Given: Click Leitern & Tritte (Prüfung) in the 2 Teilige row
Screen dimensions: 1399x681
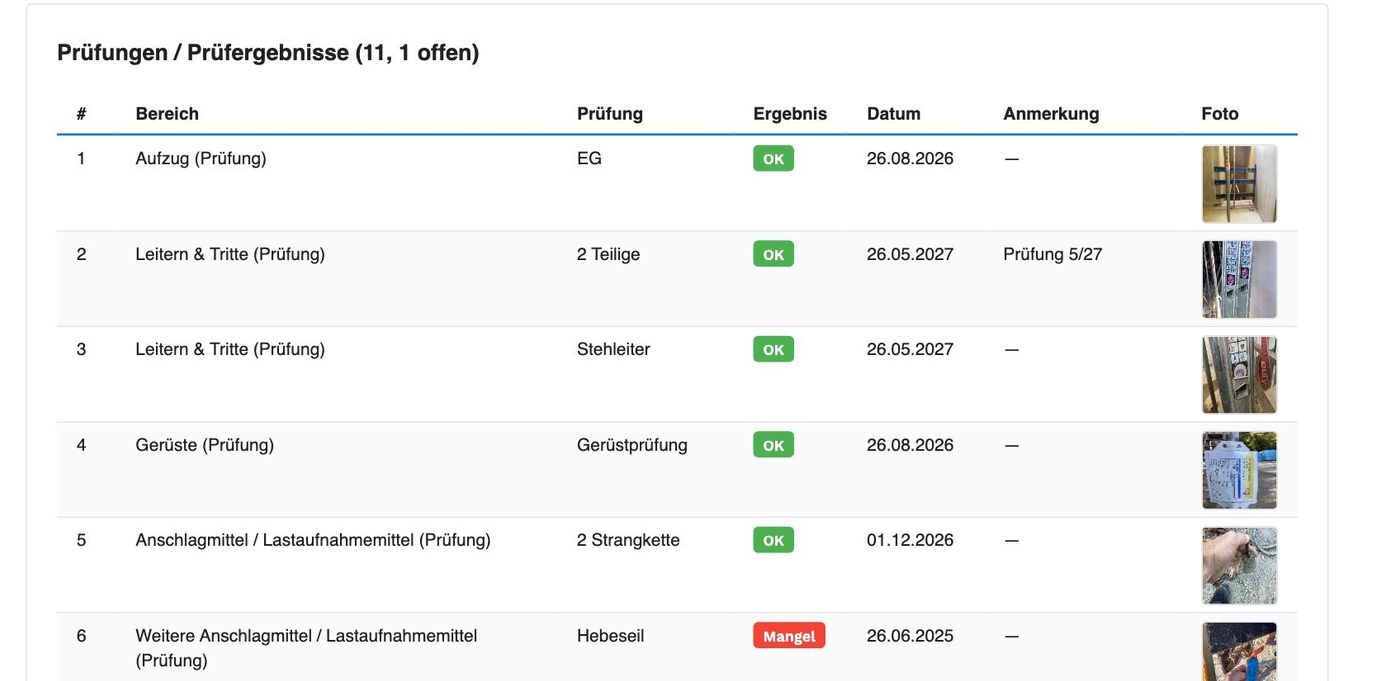Looking at the screenshot, I should (x=230, y=254).
